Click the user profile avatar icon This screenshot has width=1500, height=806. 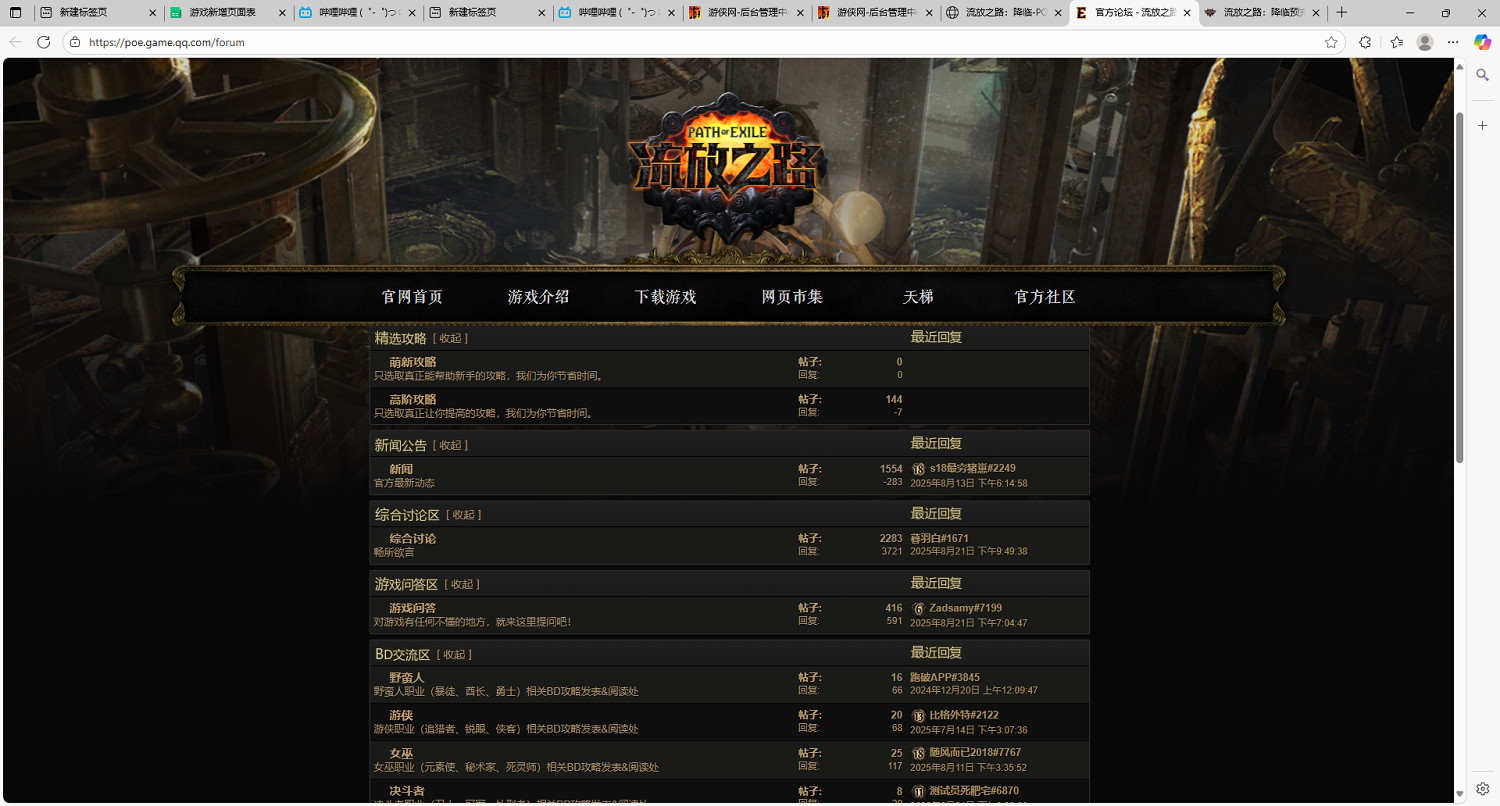click(x=1425, y=42)
